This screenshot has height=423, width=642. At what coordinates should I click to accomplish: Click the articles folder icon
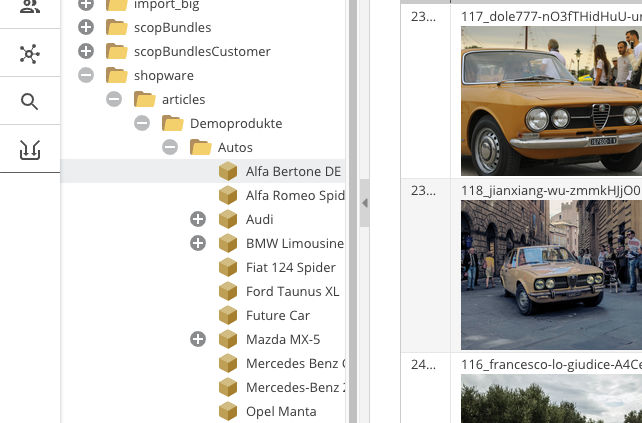point(145,99)
